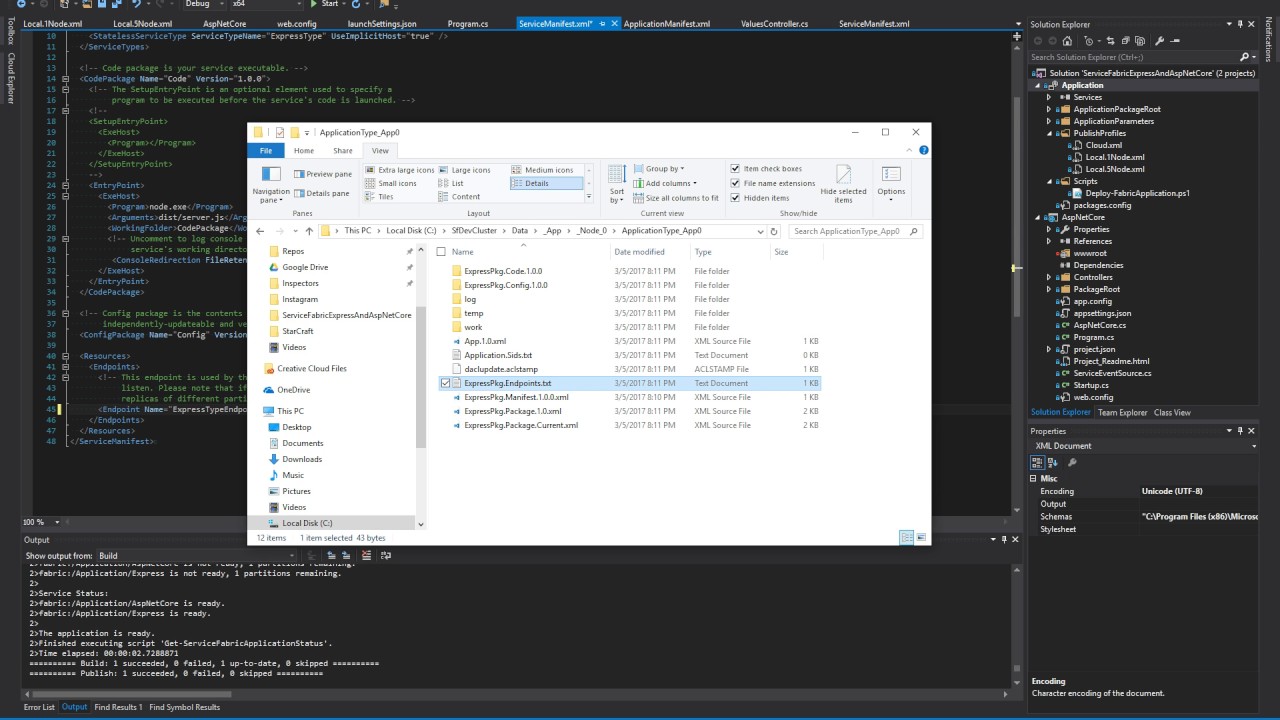The image size is (1280, 720).
Task: Open Home tab in Explorer ribbon
Action: [x=304, y=150]
